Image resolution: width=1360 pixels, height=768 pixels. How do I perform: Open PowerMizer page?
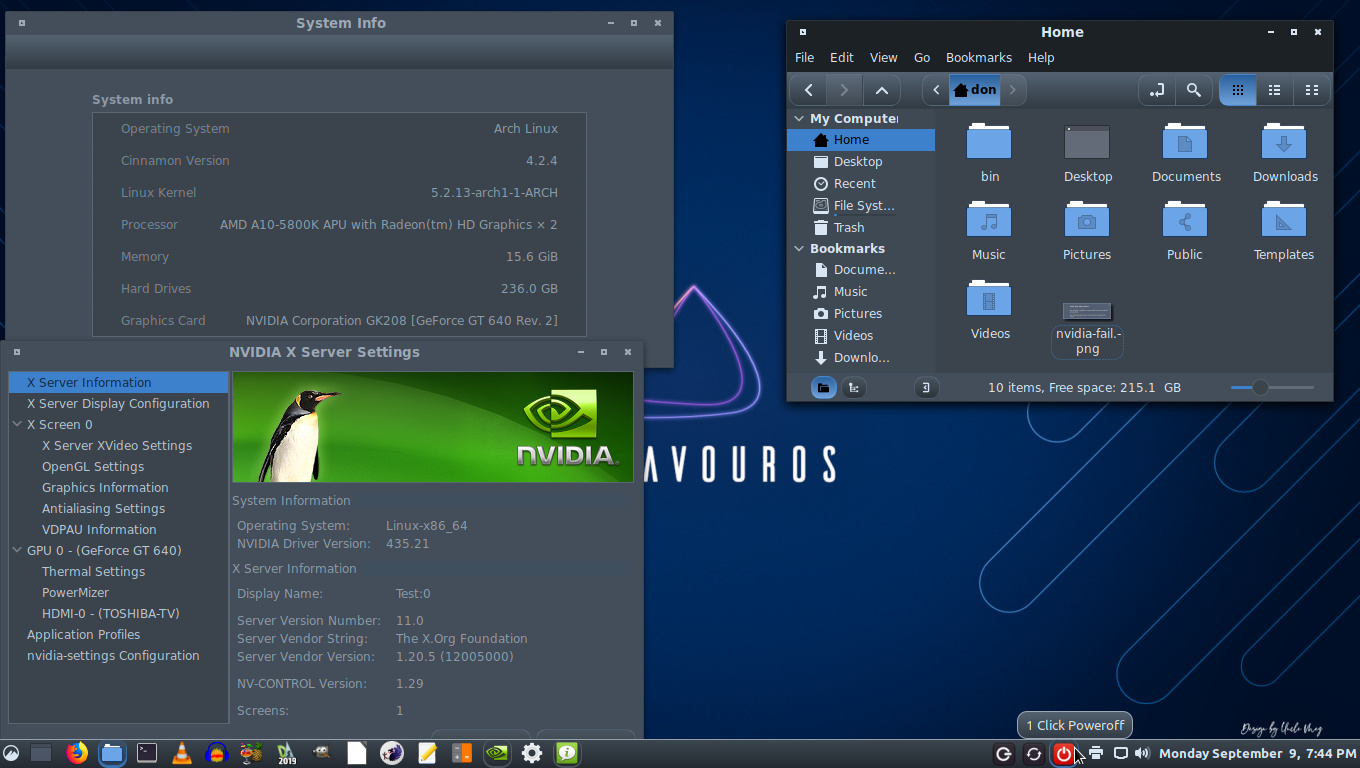[x=75, y=593]
